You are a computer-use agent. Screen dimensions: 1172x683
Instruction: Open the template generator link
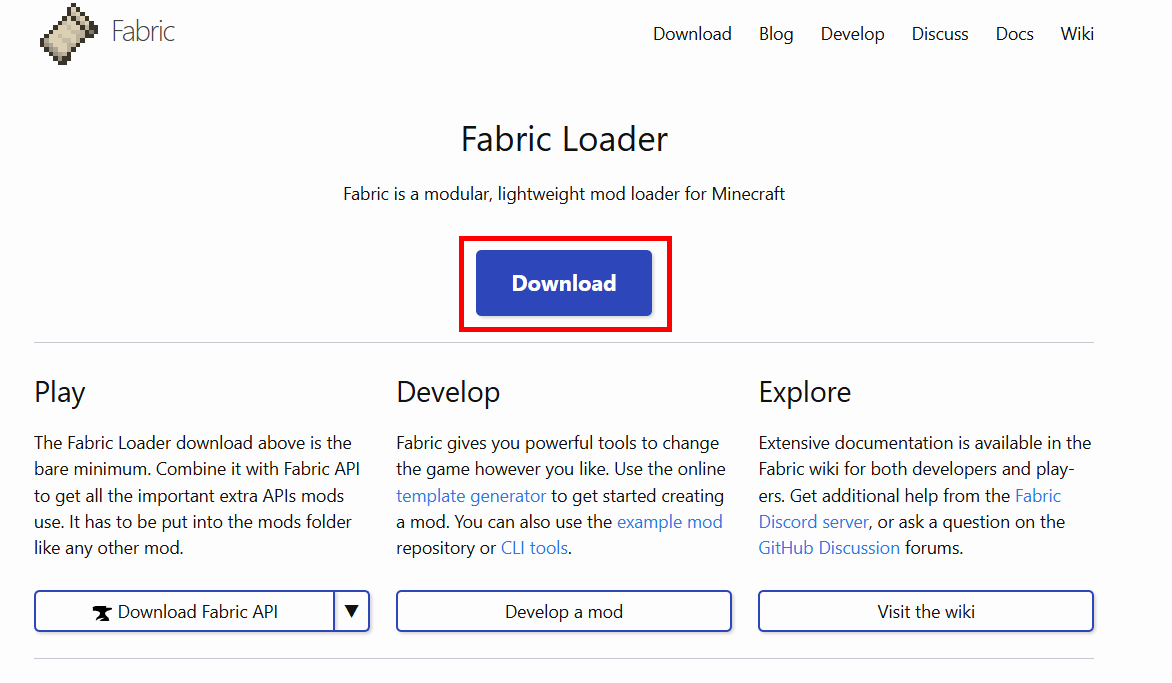[x=471, y=496]
